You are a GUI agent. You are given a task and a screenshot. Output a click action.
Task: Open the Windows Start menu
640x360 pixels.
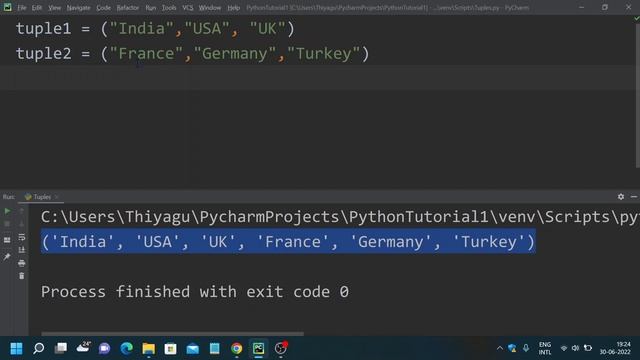pos(16,349)
